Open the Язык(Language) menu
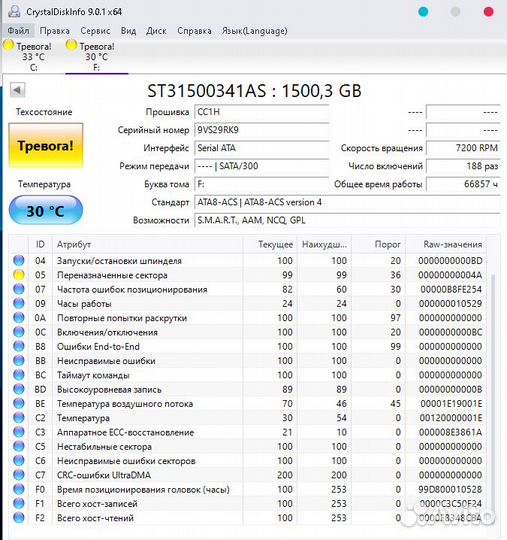 coord(255,31)
